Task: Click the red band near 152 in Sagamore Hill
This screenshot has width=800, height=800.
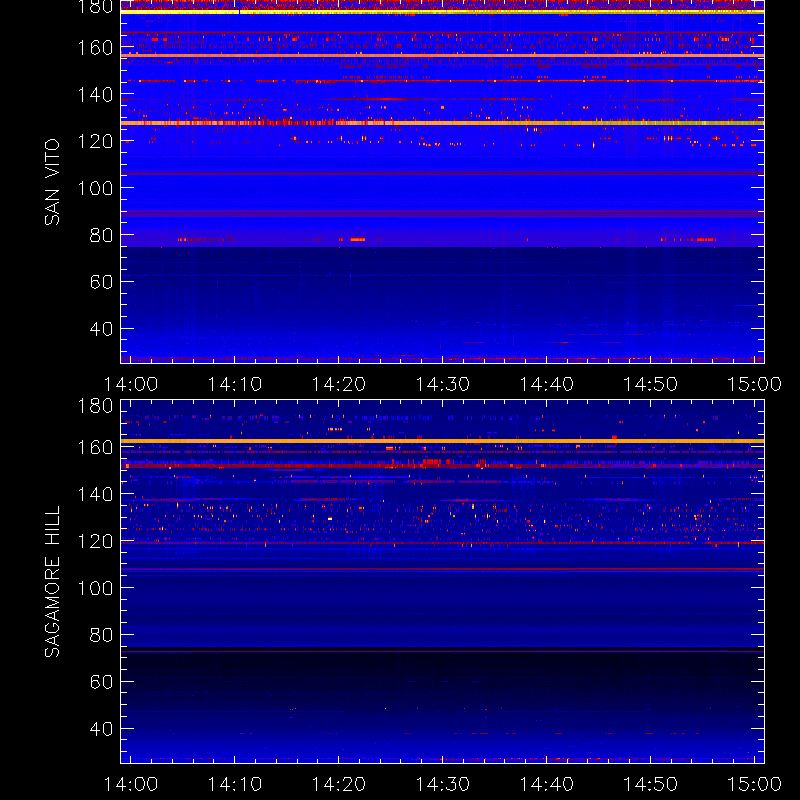Action: click(442, 466)
